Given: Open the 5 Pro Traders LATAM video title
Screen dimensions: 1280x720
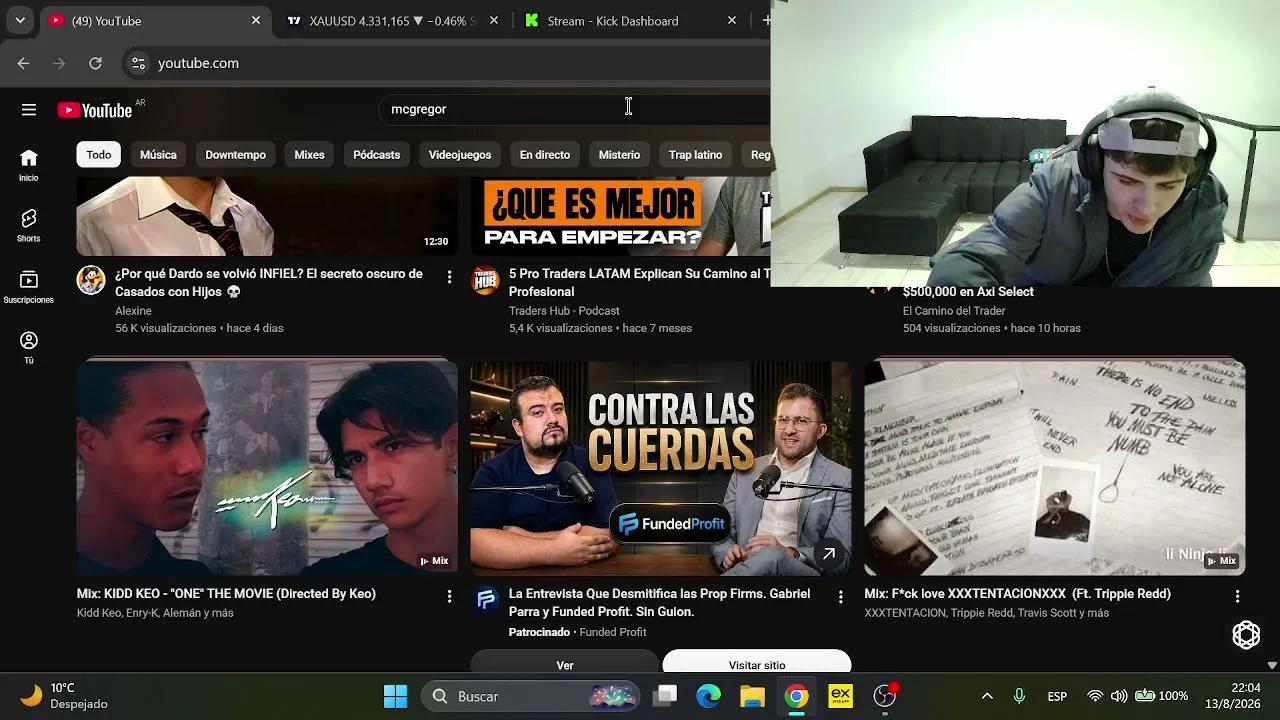Looking at the screenshot, I should click(640, 283).
